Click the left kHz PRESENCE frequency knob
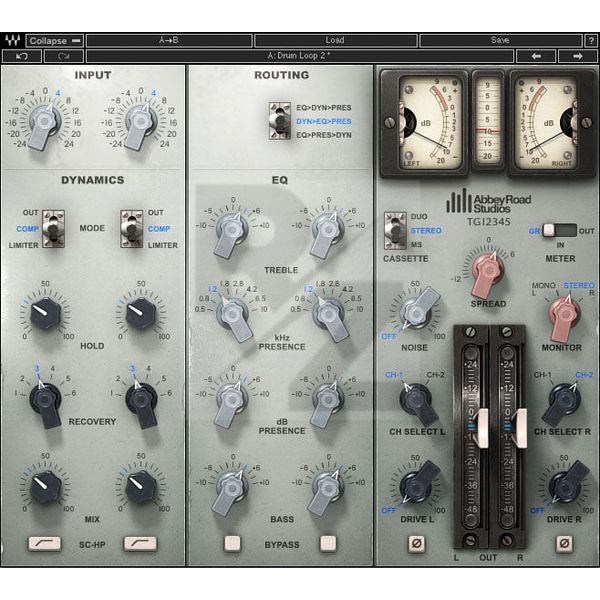This screenshot has height=600, width=600. click(x=233, y=316)
